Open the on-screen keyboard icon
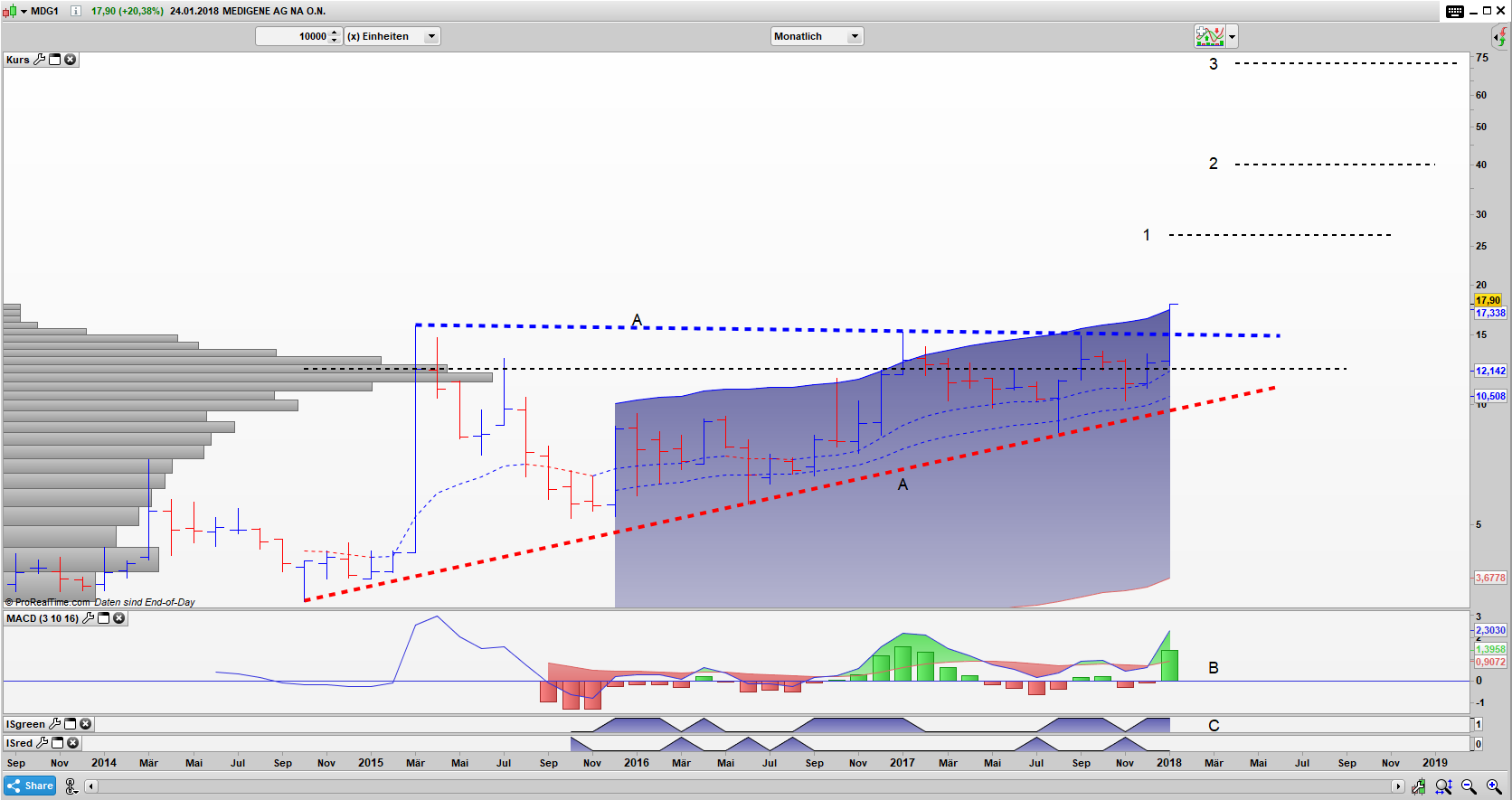Viewport: 1512px width, 800px height. (1454, 11)
